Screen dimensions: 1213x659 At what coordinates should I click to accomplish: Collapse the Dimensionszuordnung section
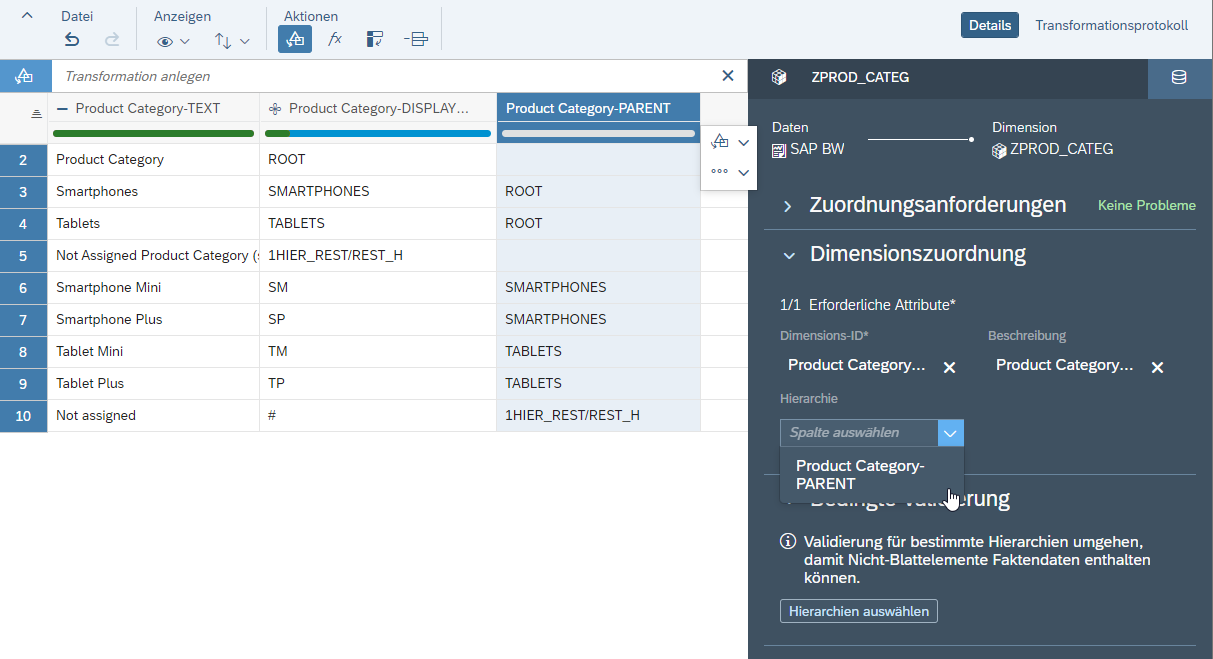click(789, 255)
